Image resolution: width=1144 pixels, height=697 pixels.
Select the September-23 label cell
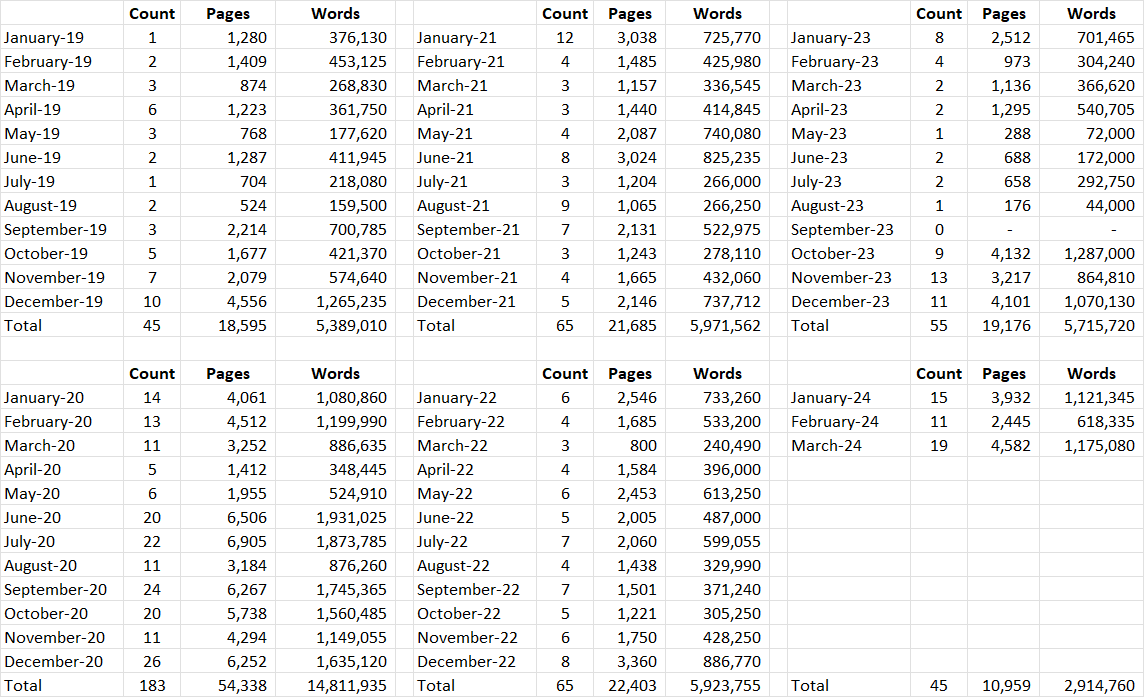[849, 229]
